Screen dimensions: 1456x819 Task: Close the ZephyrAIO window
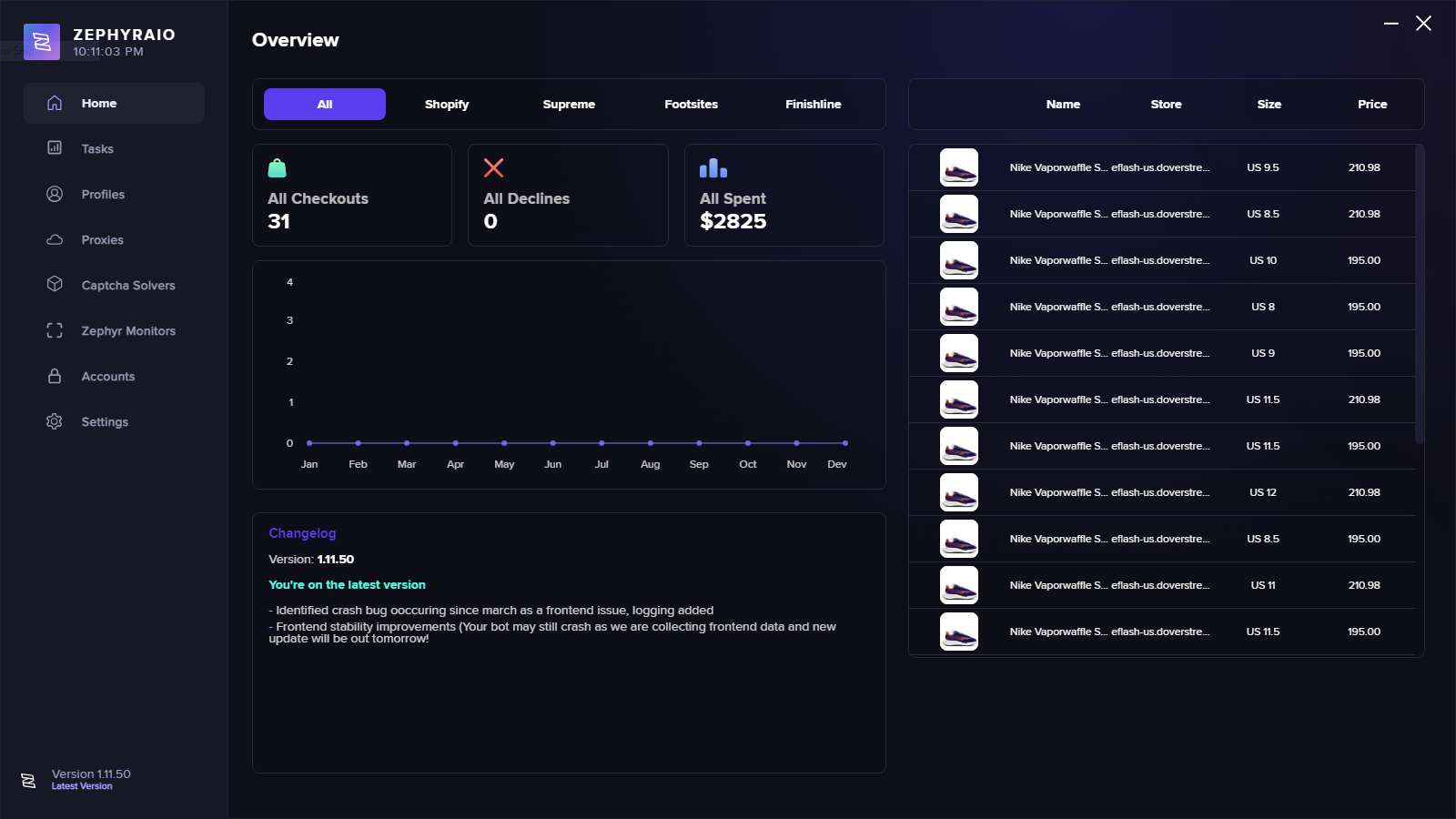(1424, 24)
